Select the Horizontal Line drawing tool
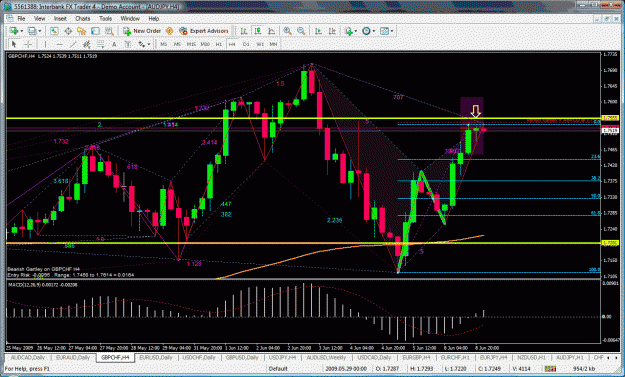Viewport: 625px width, 377px height. 59,44
